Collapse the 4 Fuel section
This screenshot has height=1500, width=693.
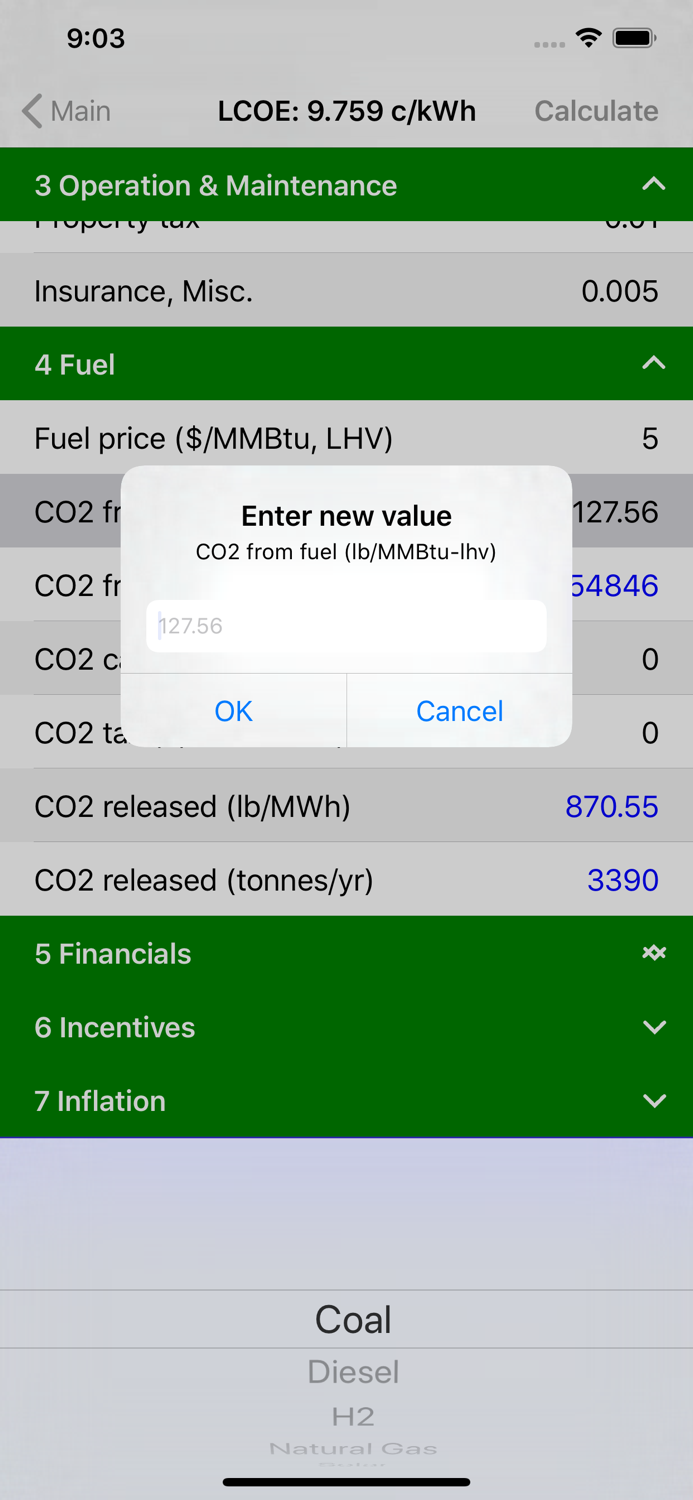coord(653,364)
